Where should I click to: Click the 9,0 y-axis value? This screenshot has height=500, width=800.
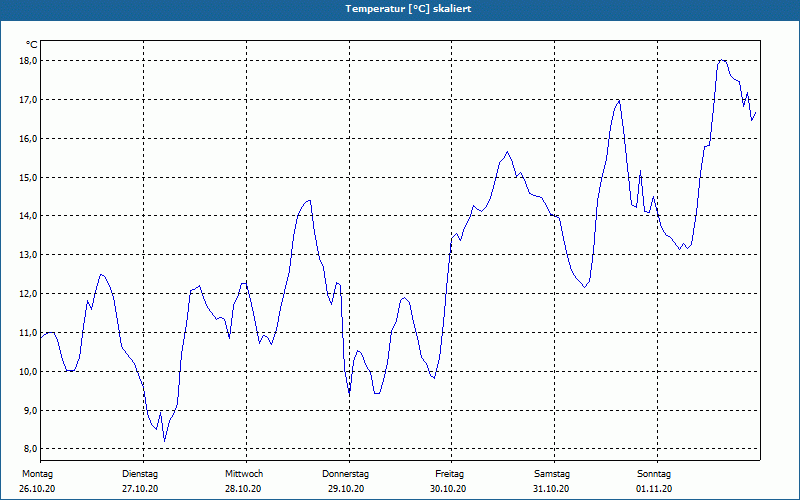(30, 411)
